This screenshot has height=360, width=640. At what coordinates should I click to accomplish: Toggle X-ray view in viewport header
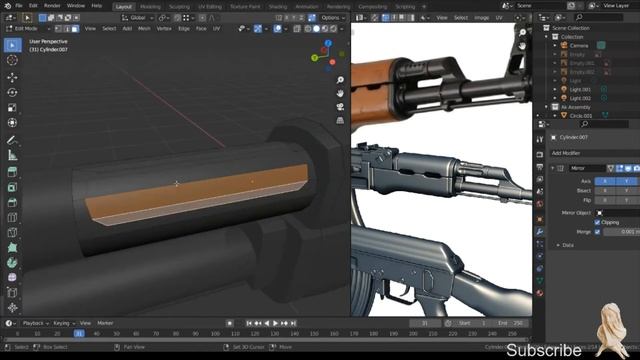click(x=297, y=29)
